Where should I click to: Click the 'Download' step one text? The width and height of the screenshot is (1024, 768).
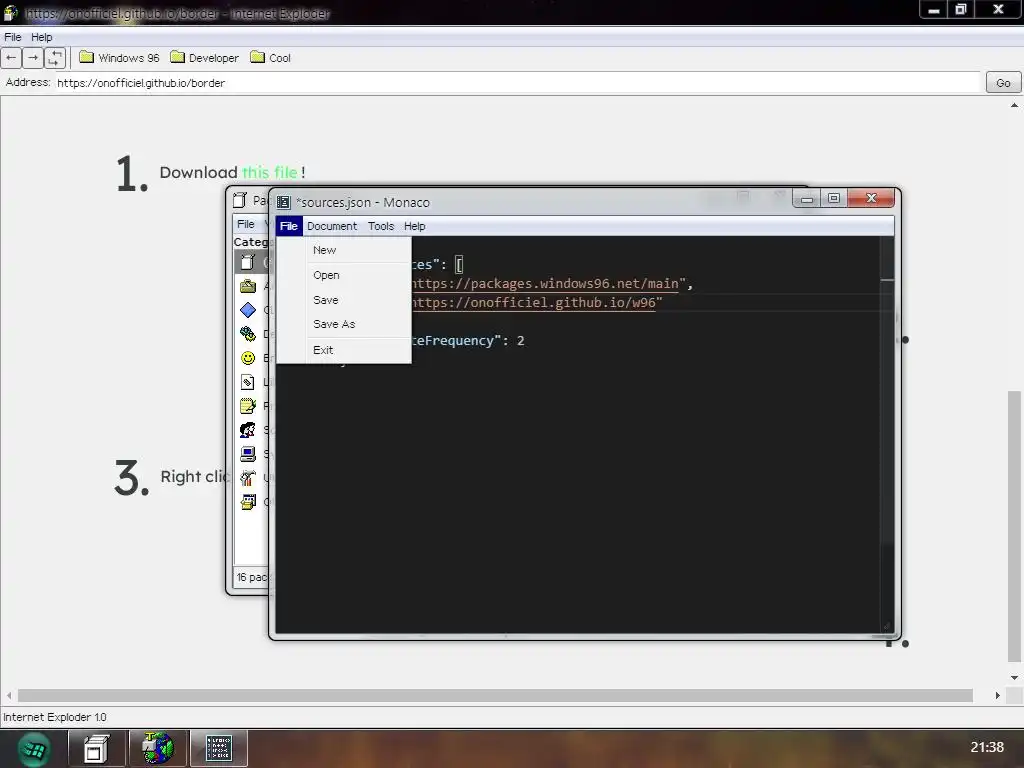(198, 172)
